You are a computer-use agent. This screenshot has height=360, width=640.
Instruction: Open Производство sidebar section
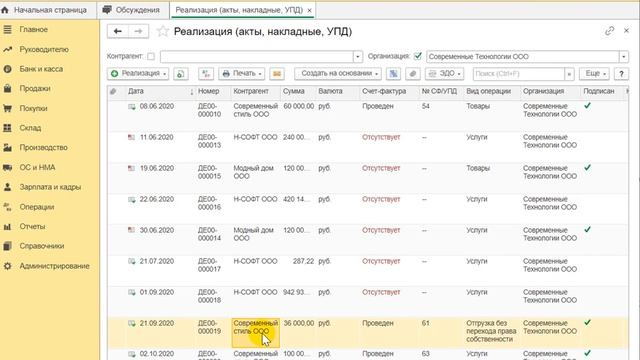44,147
